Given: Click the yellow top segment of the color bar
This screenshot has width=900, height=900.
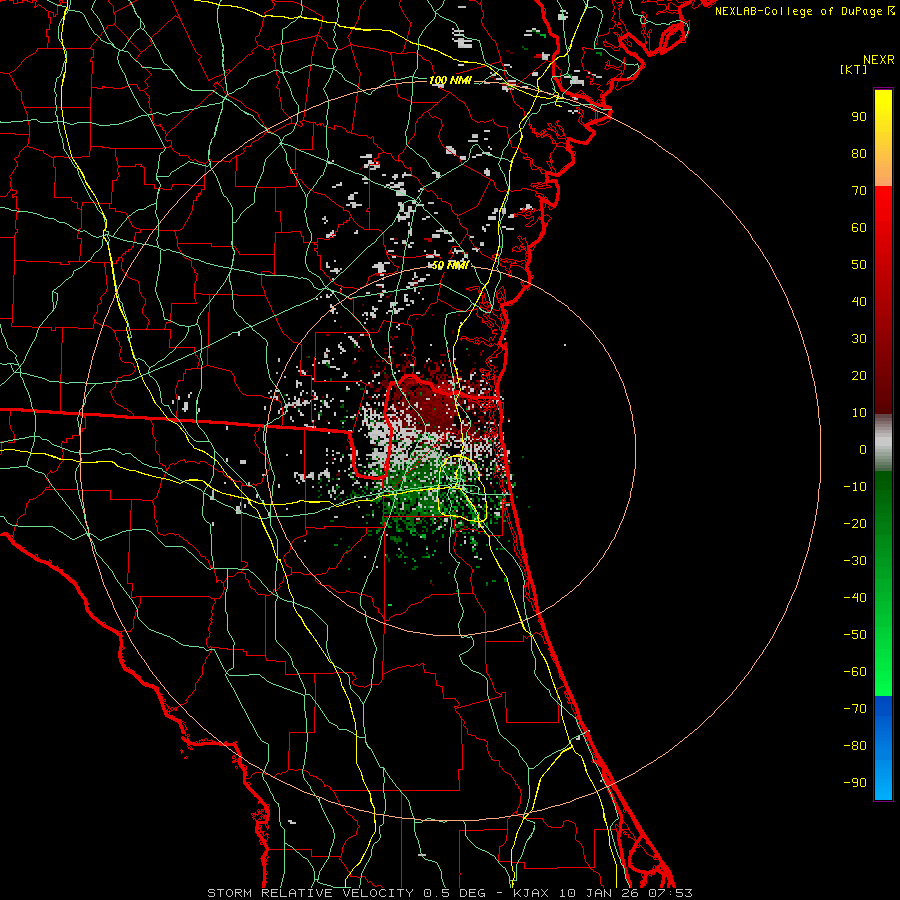Looking at the screenshot, I should (883, 138).
